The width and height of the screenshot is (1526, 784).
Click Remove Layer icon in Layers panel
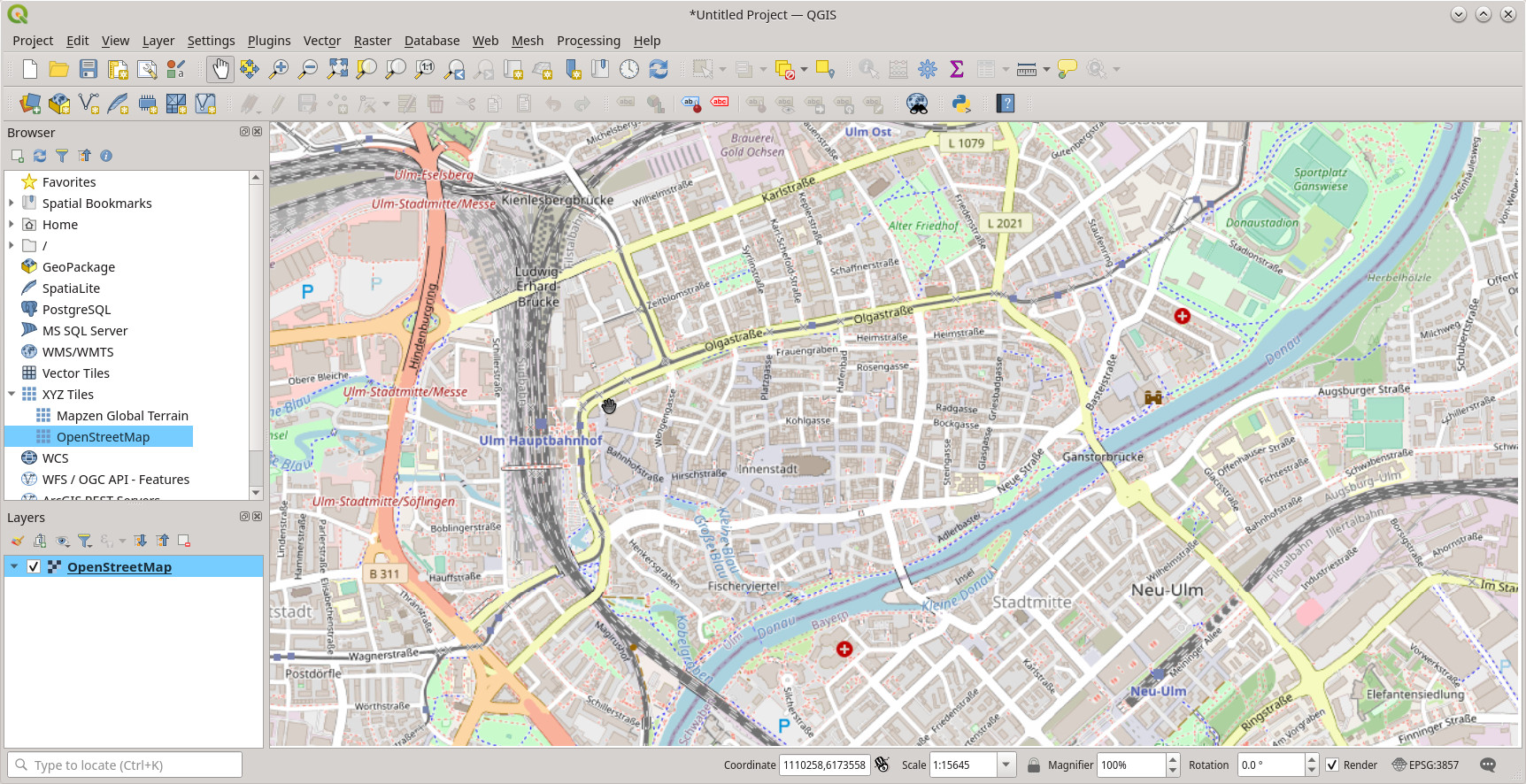[x=184, y=541]
